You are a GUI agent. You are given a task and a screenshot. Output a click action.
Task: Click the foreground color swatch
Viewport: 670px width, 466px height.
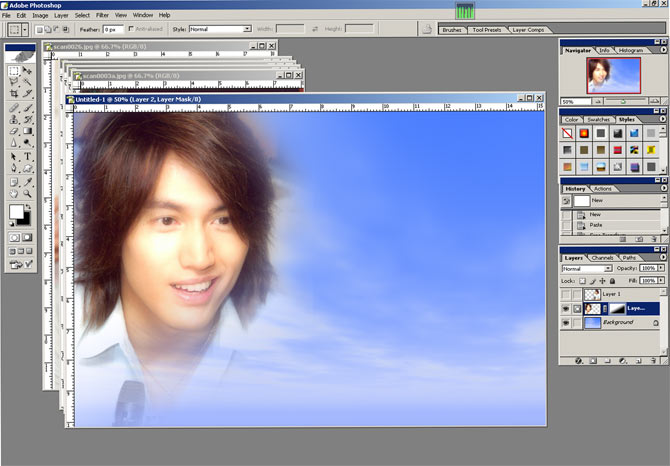click(x=16, y=211)
